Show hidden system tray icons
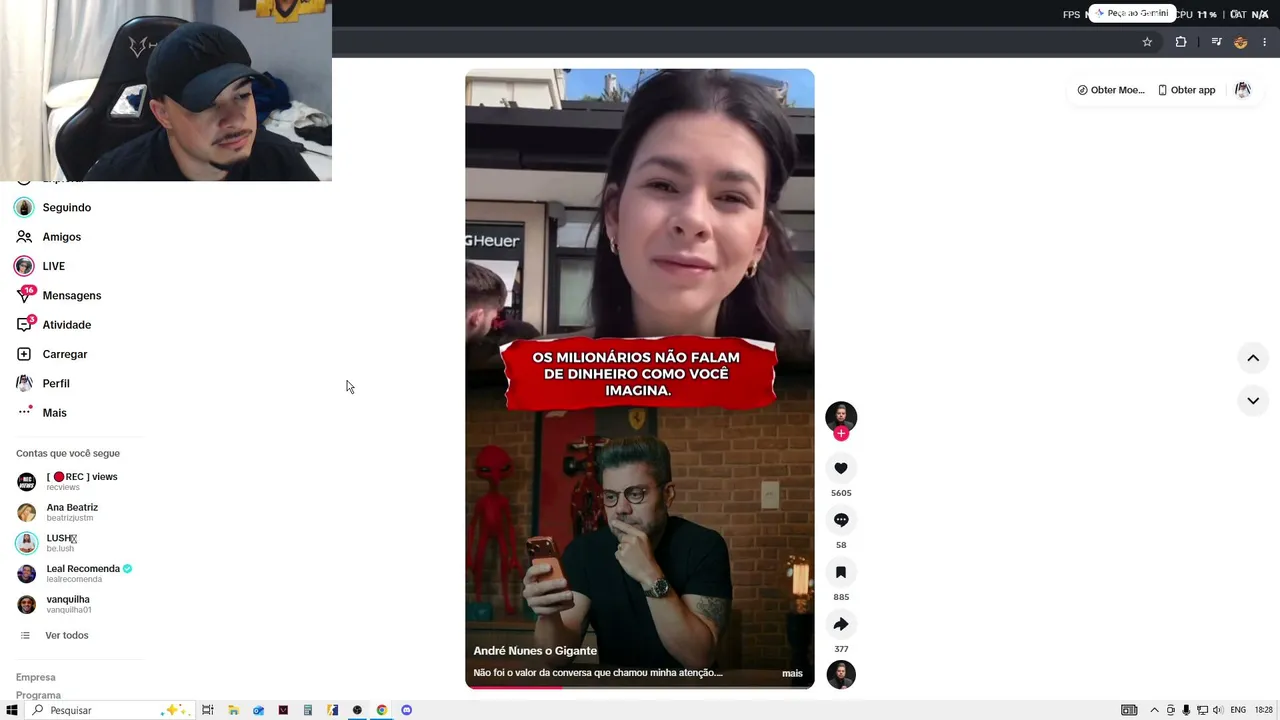Screen dimensions: 1280x720 point(1154,710)
